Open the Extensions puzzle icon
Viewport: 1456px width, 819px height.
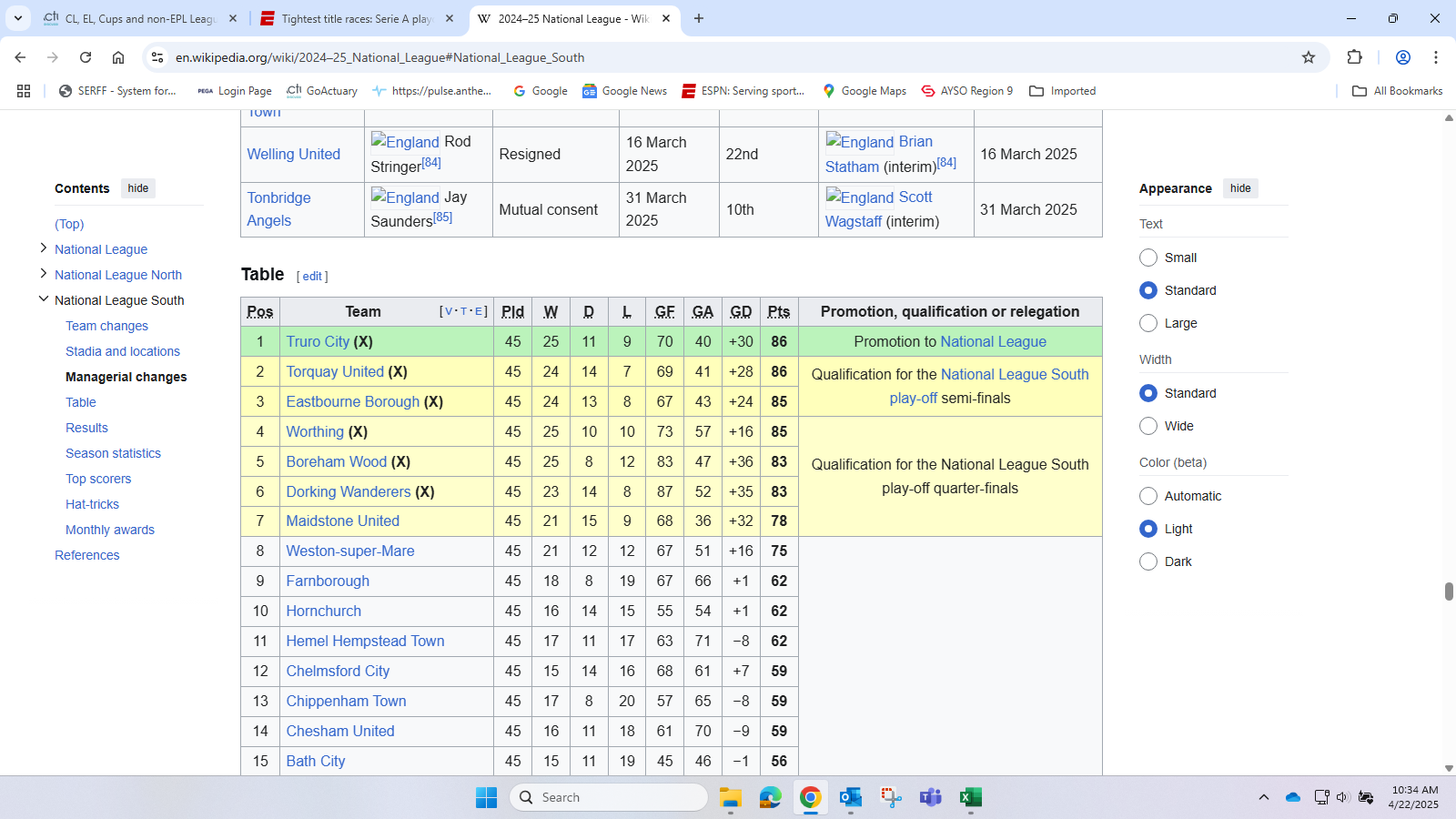(1354, 57)
